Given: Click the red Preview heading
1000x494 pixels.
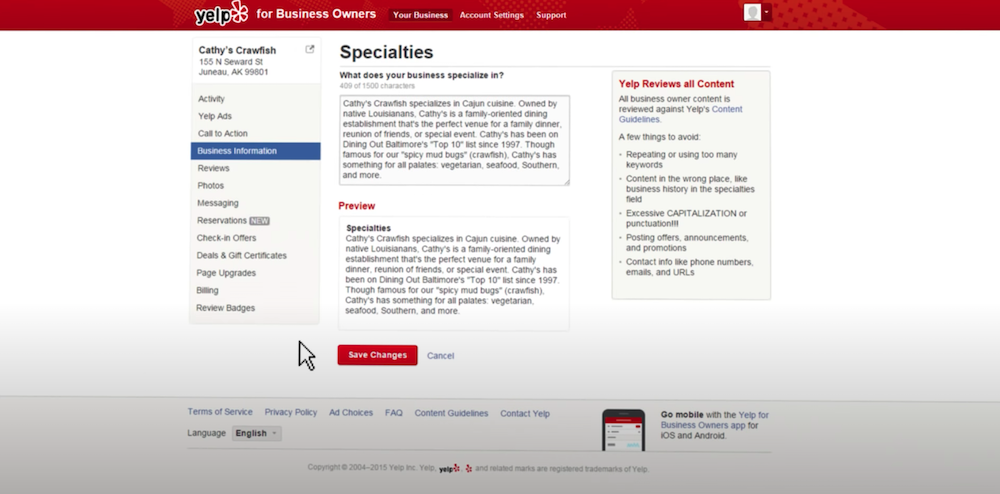Looking at the screenshot, I should [x=357, y=206].
